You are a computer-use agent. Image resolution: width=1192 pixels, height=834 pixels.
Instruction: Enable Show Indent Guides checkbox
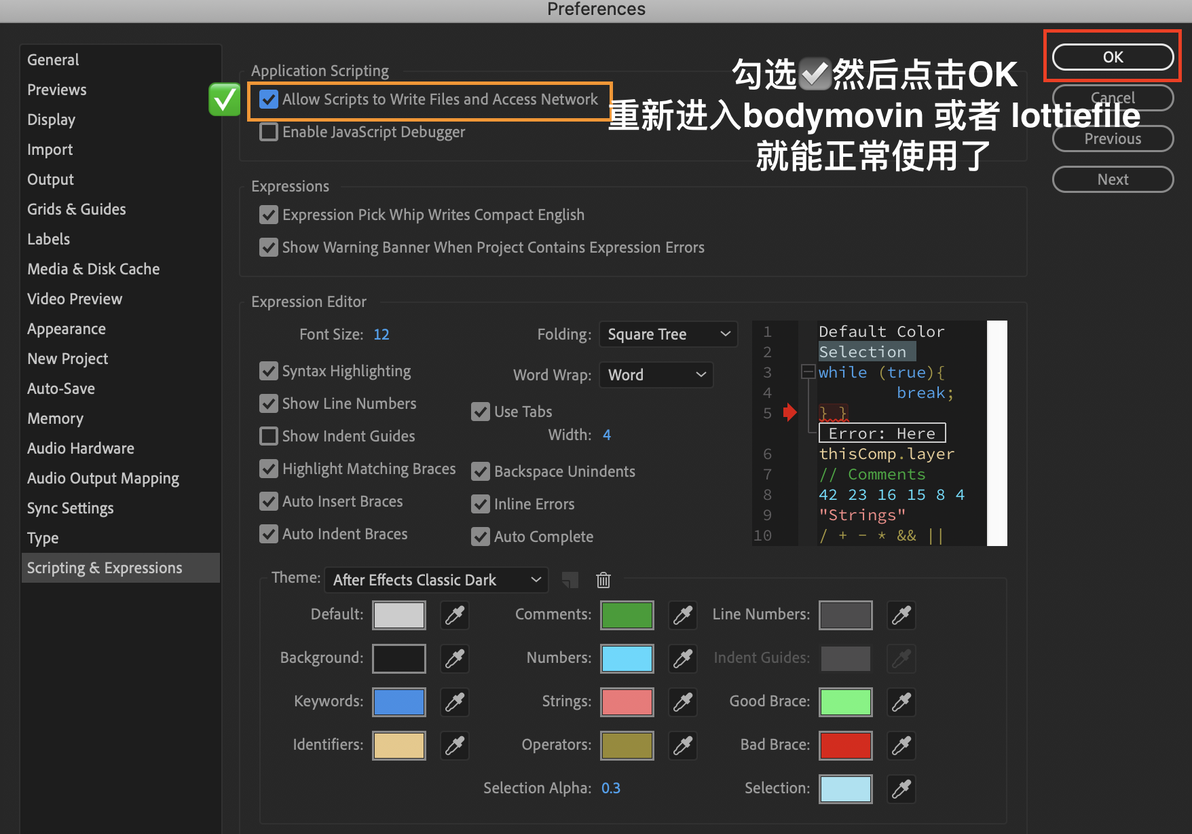pyautogui.click(x=268, y=436)
